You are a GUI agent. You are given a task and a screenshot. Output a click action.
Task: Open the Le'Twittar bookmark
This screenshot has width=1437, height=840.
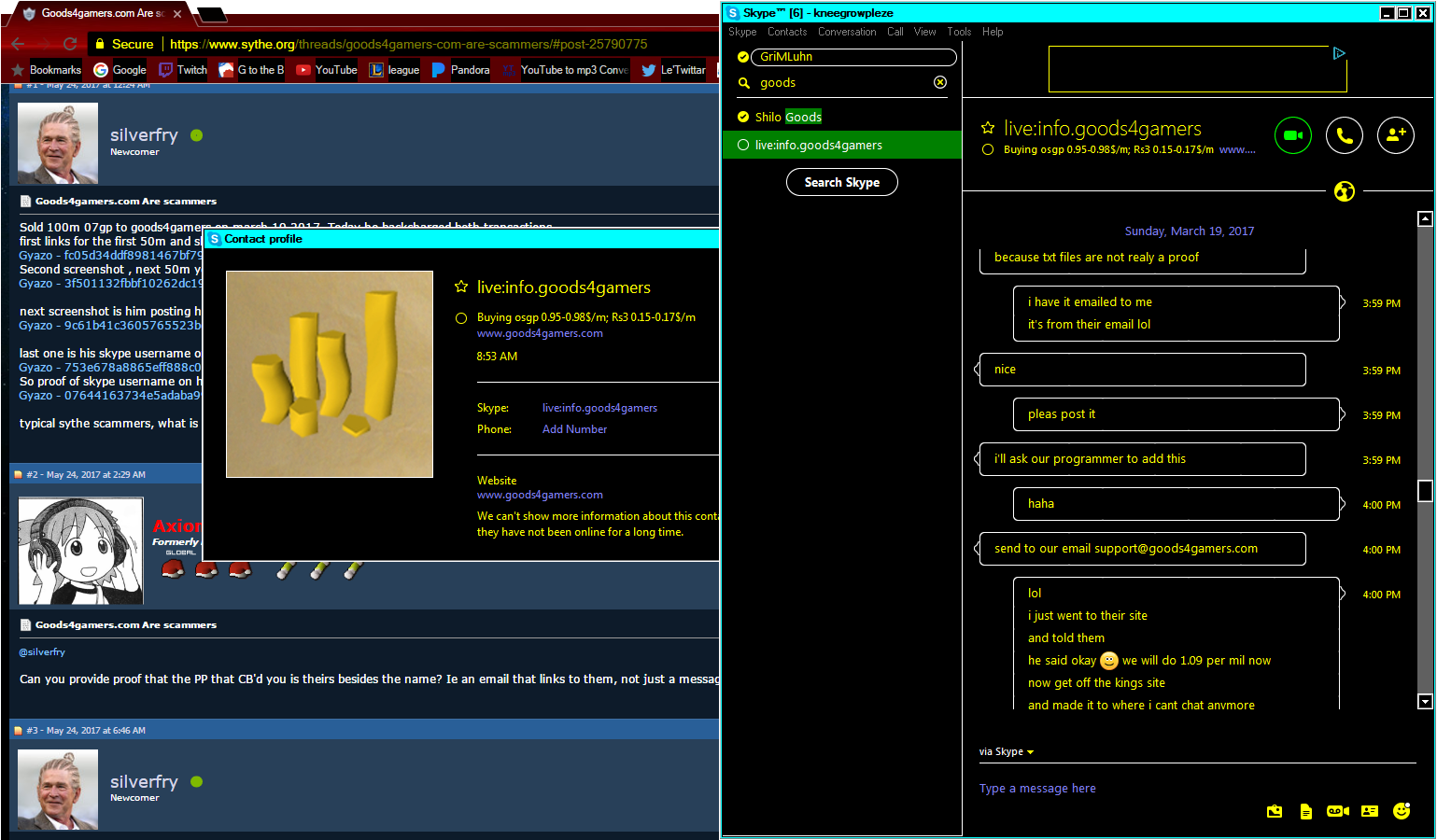[673, 70]
